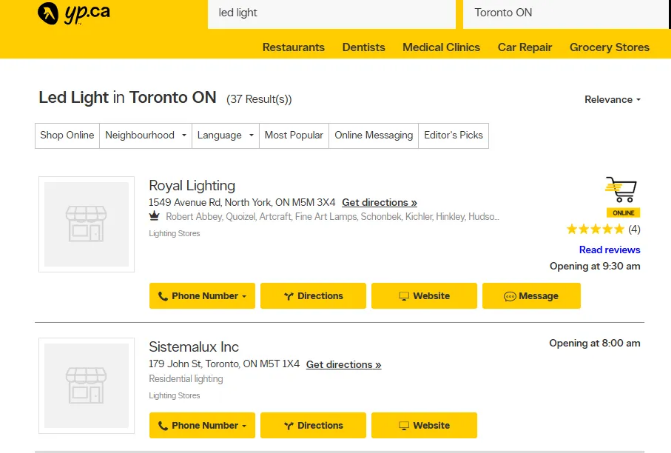
Task: Click Get directions link for Sistemalux
Action: click(x=343, y=365)
